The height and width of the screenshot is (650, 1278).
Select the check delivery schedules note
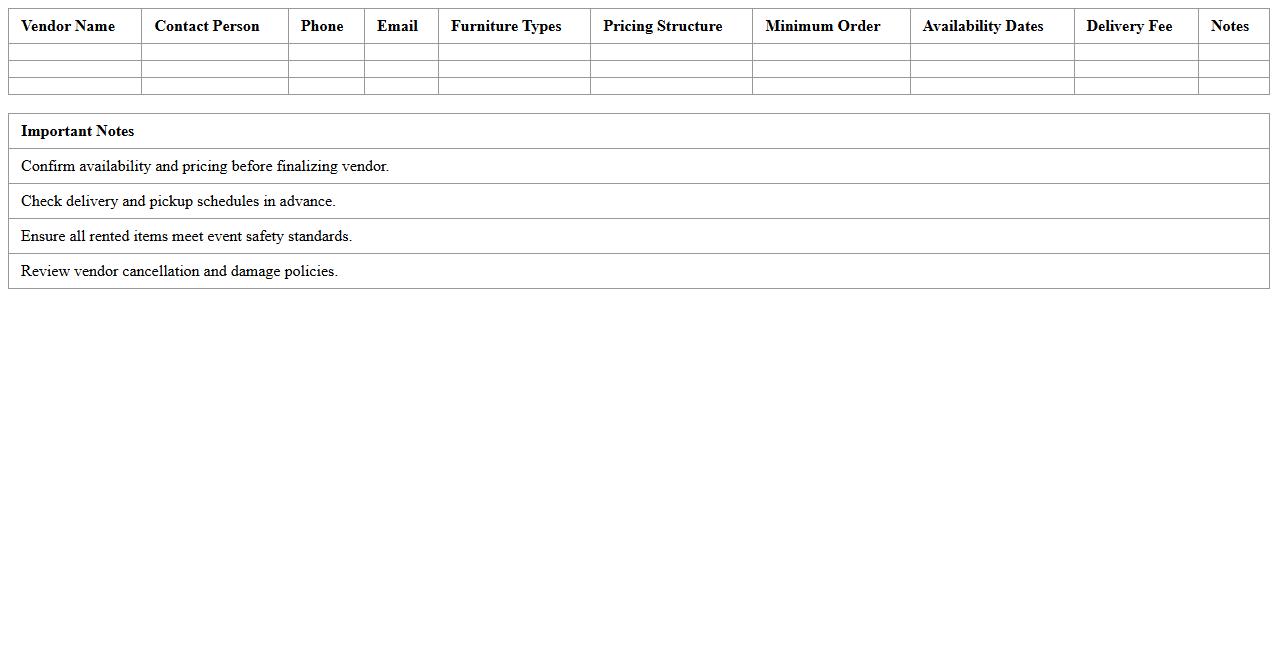[178, 201]
